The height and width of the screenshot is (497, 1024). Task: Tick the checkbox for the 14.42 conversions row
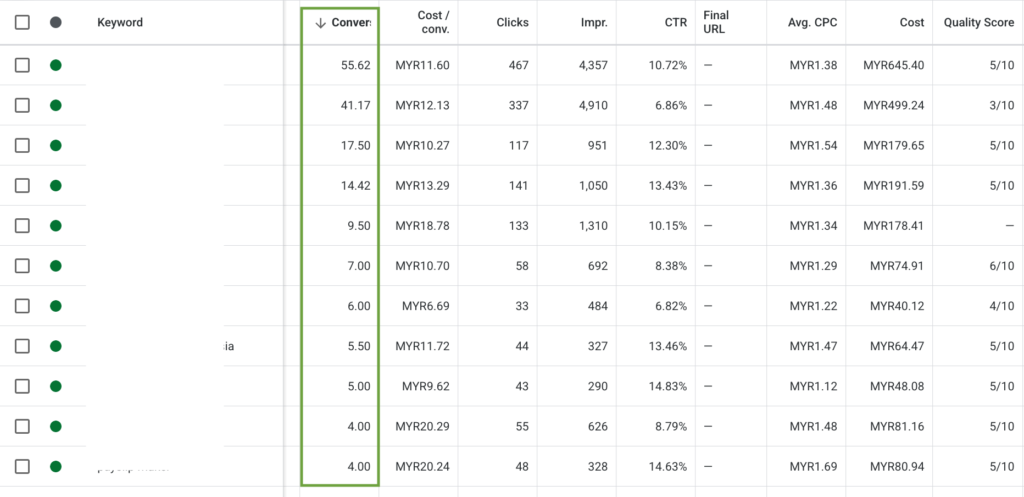[22, 185]
